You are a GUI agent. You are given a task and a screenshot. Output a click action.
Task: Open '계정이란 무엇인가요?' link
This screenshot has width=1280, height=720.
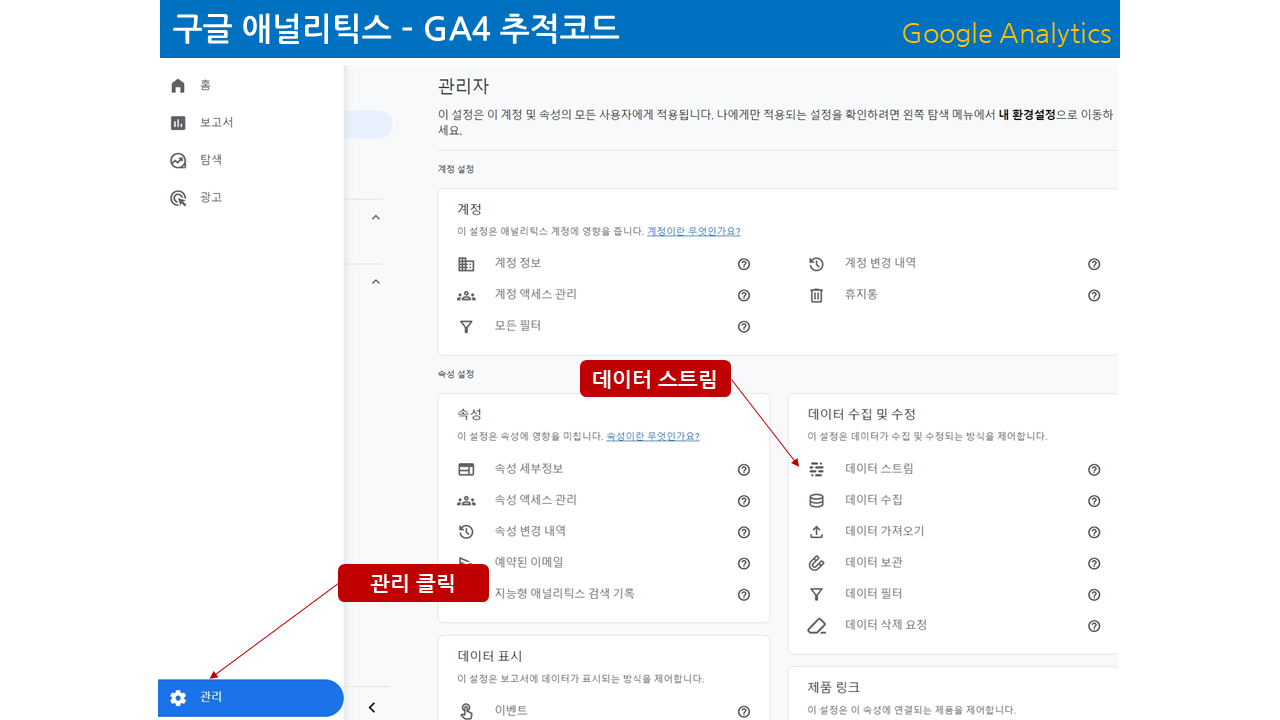pyautogui.click(x=693, y=231)
